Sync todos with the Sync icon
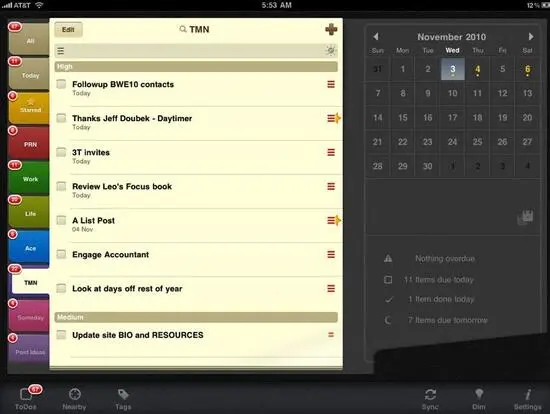Screen dimensions: 550x414 [x=430, y=399]
